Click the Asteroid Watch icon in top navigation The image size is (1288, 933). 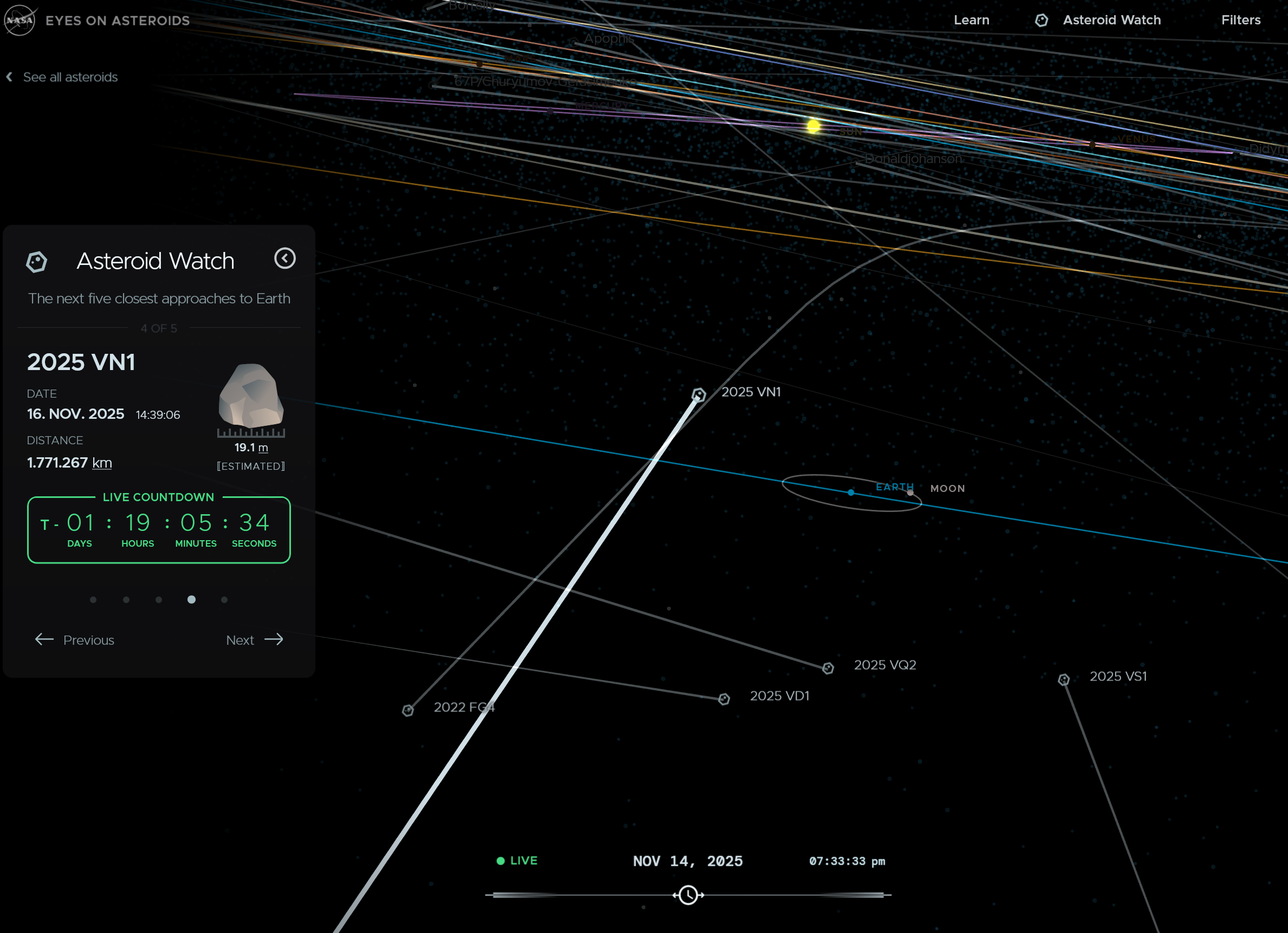1041,21
